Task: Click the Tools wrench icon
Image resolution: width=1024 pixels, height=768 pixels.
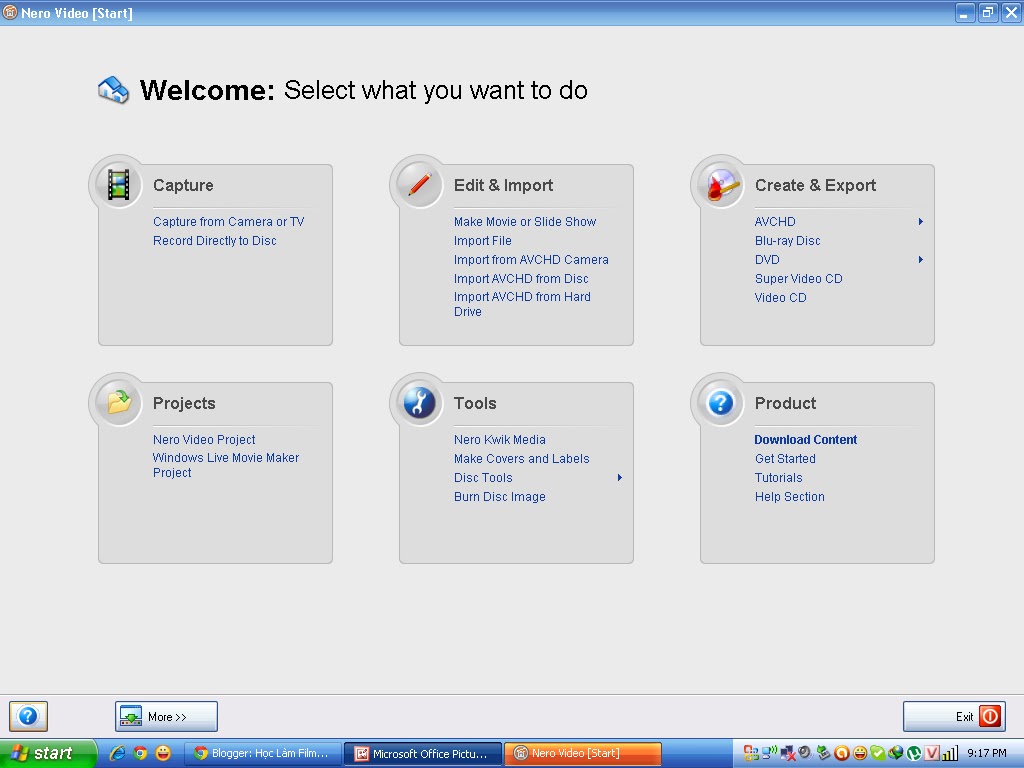Action: pyautogui.click(x=419, y=403)
